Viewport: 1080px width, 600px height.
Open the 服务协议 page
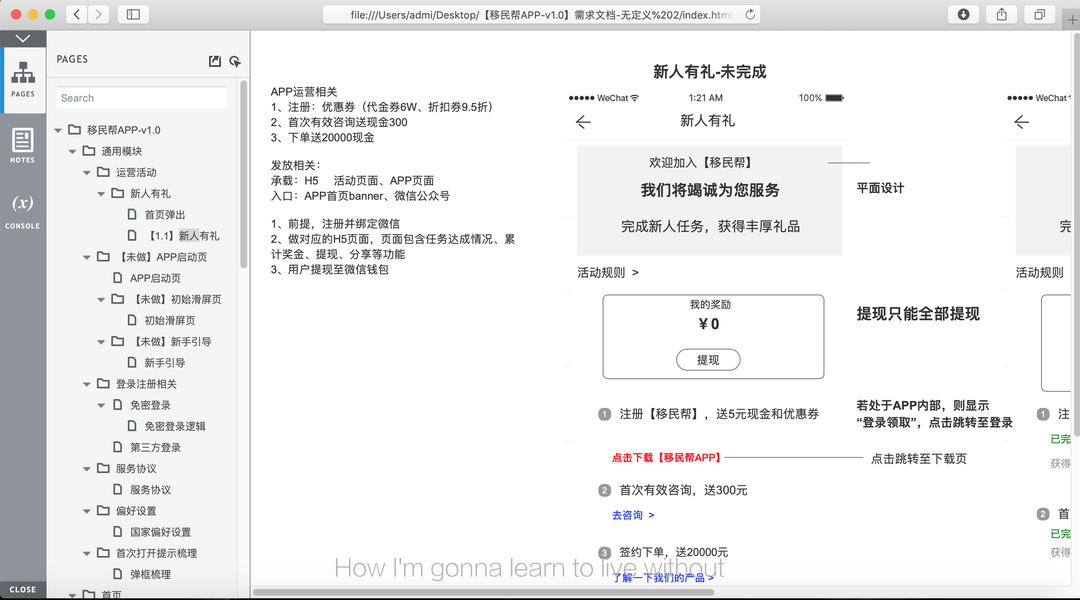click(x=150, y=490)
